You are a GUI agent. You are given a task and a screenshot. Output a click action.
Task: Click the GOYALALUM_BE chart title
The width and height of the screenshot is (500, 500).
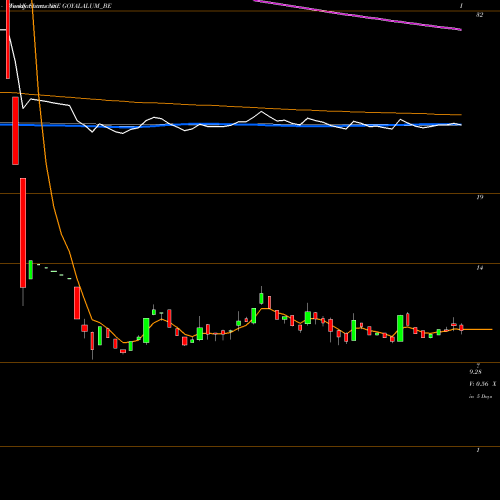tap(87, 6)
